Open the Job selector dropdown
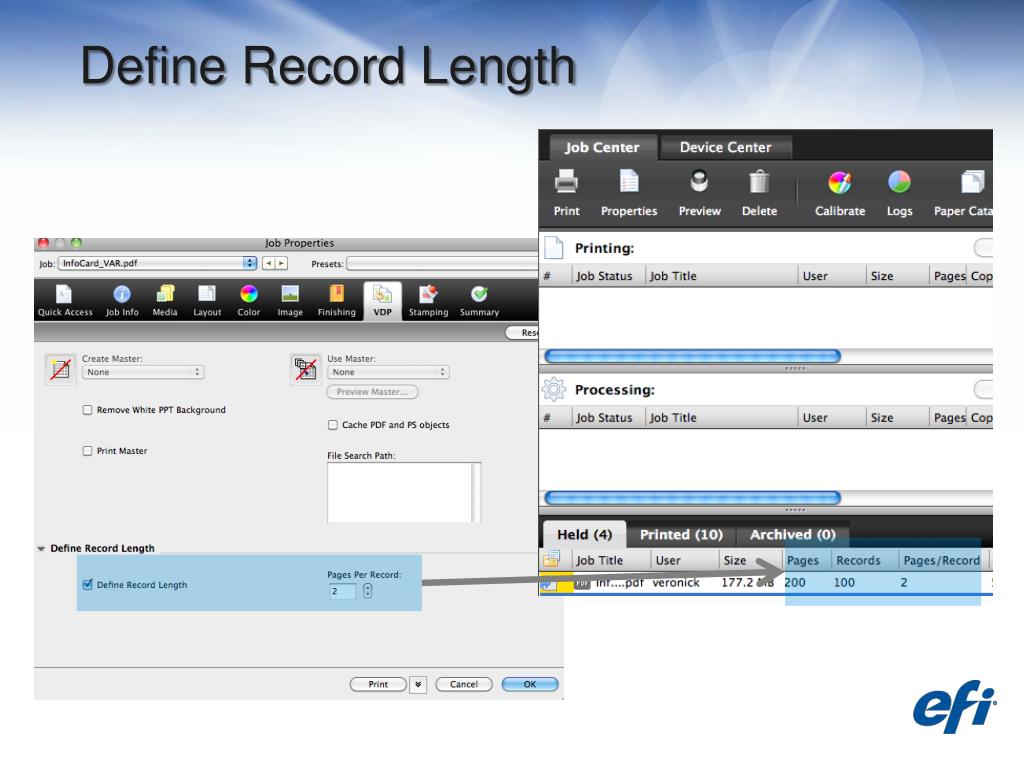Image resolution: width=1024 pixels, height=768 pixels. [x=157, y=263]
